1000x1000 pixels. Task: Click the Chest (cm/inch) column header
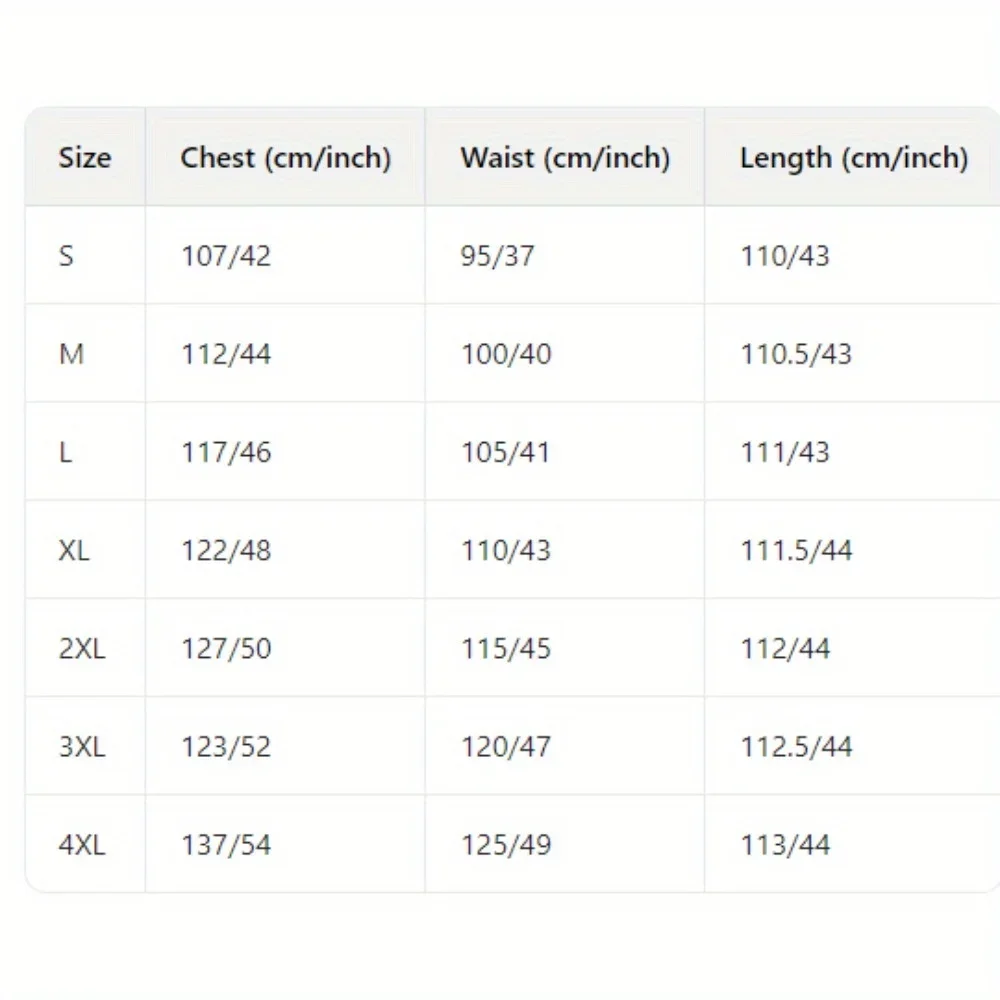(x=285, y=158)
